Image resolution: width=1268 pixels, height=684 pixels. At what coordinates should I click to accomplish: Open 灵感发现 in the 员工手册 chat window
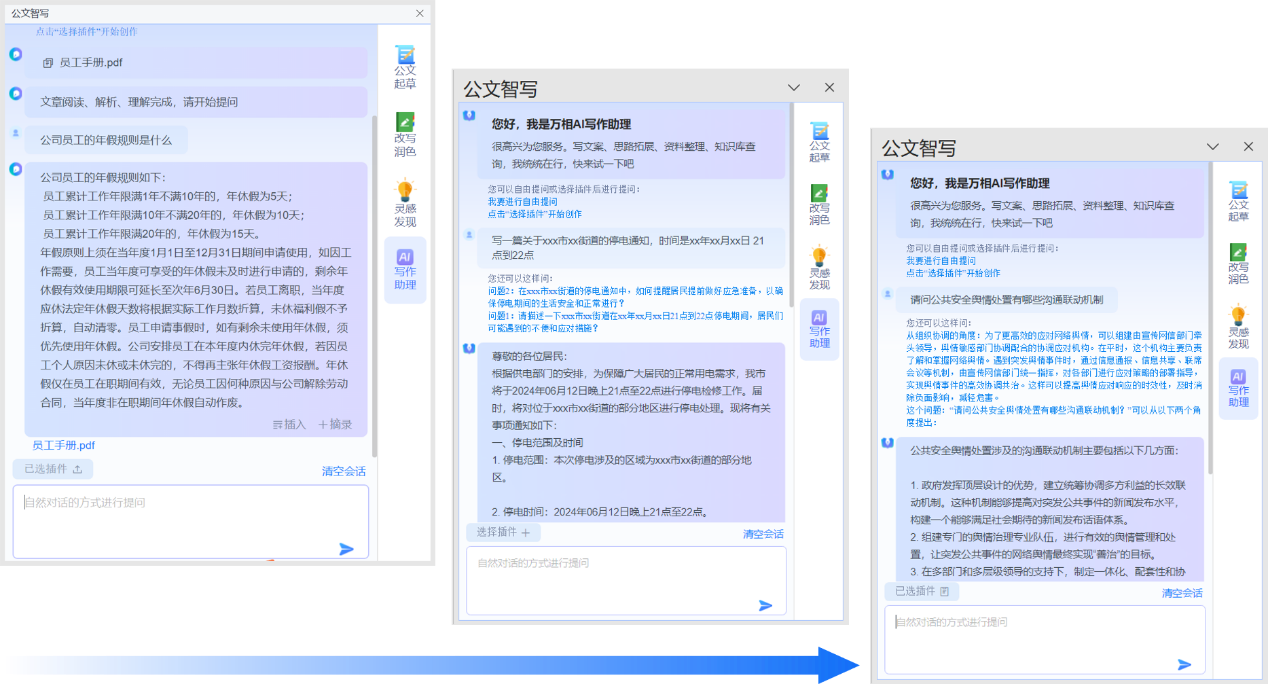coord(405,203)
